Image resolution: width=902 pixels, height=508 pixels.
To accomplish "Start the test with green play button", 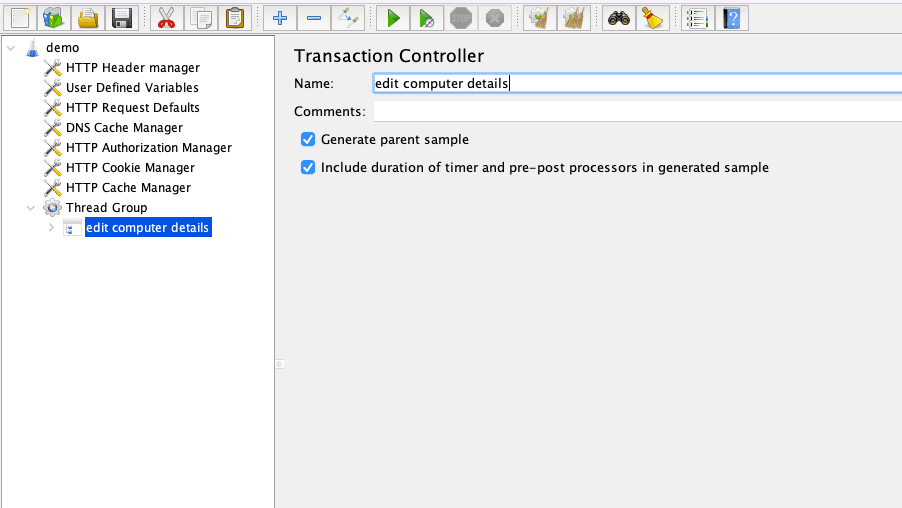I will pos(393,18).
